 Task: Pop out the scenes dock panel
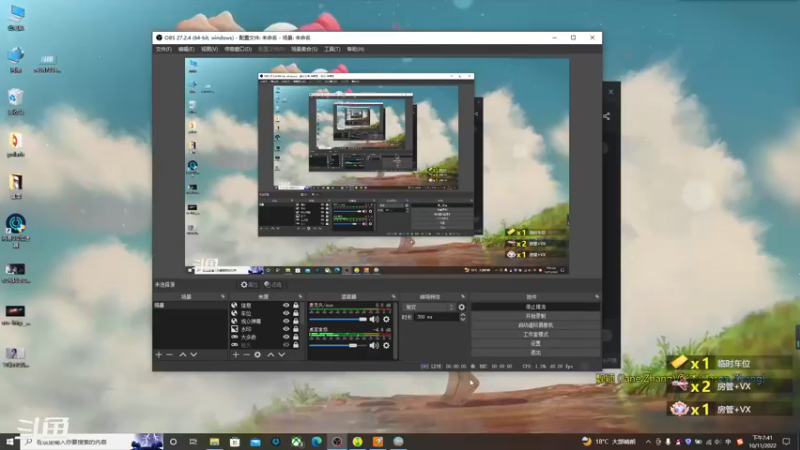coord(222,296)
